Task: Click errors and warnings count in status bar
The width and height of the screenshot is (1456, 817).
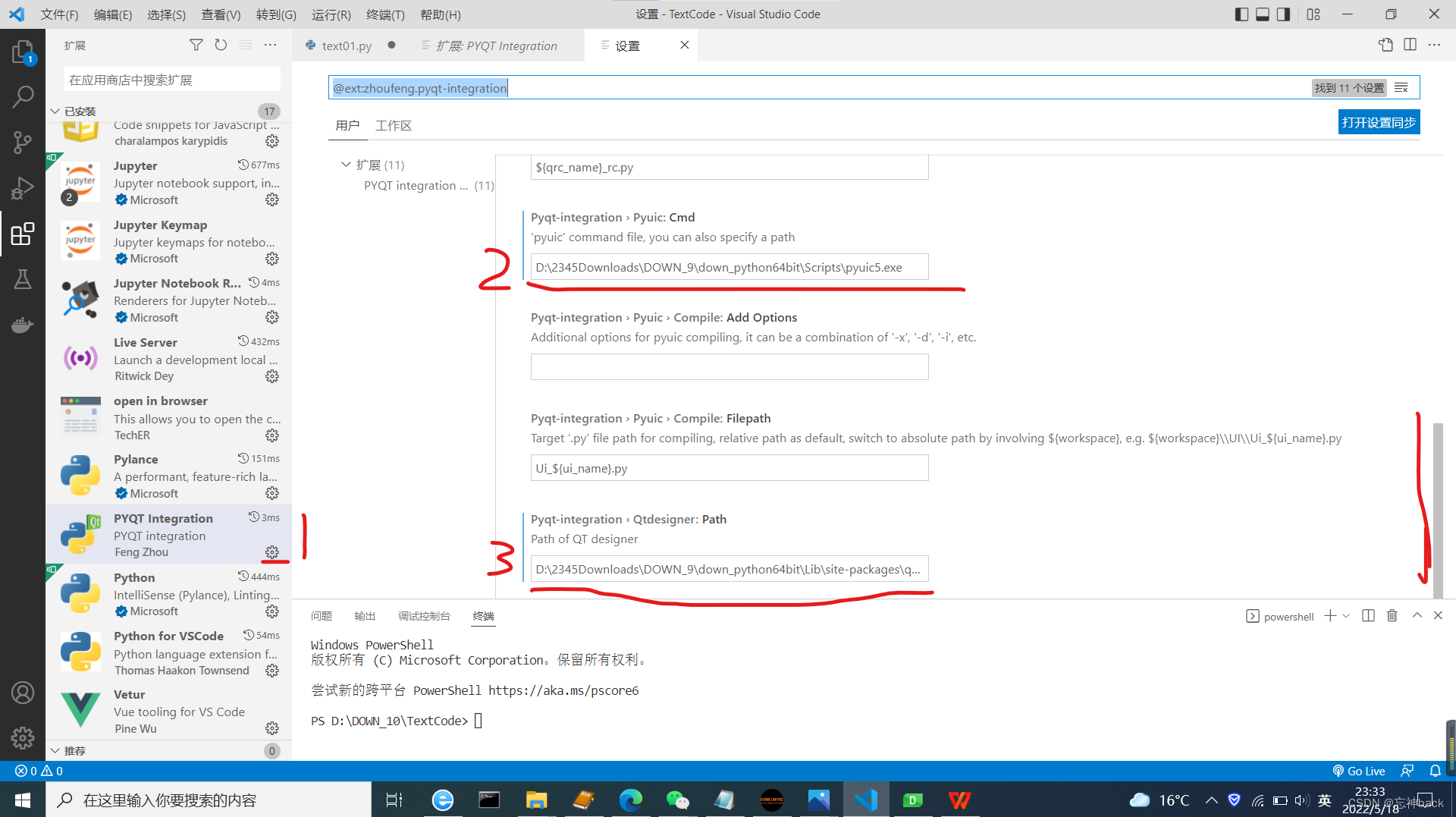Action: [x=39, y=771]
